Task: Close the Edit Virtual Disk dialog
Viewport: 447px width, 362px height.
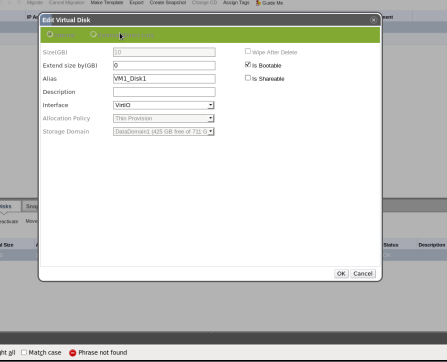Action: click(x=373, y=20)
